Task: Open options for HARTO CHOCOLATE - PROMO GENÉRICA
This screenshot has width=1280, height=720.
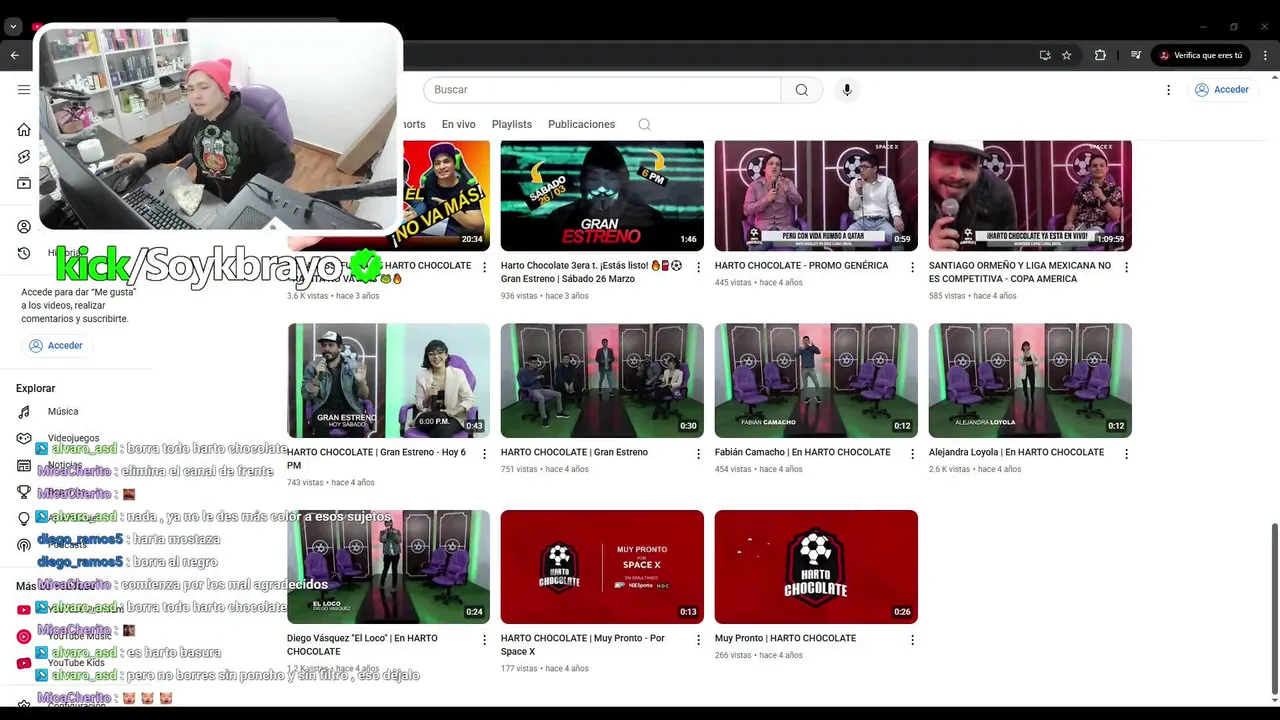Action: (912, 267)
